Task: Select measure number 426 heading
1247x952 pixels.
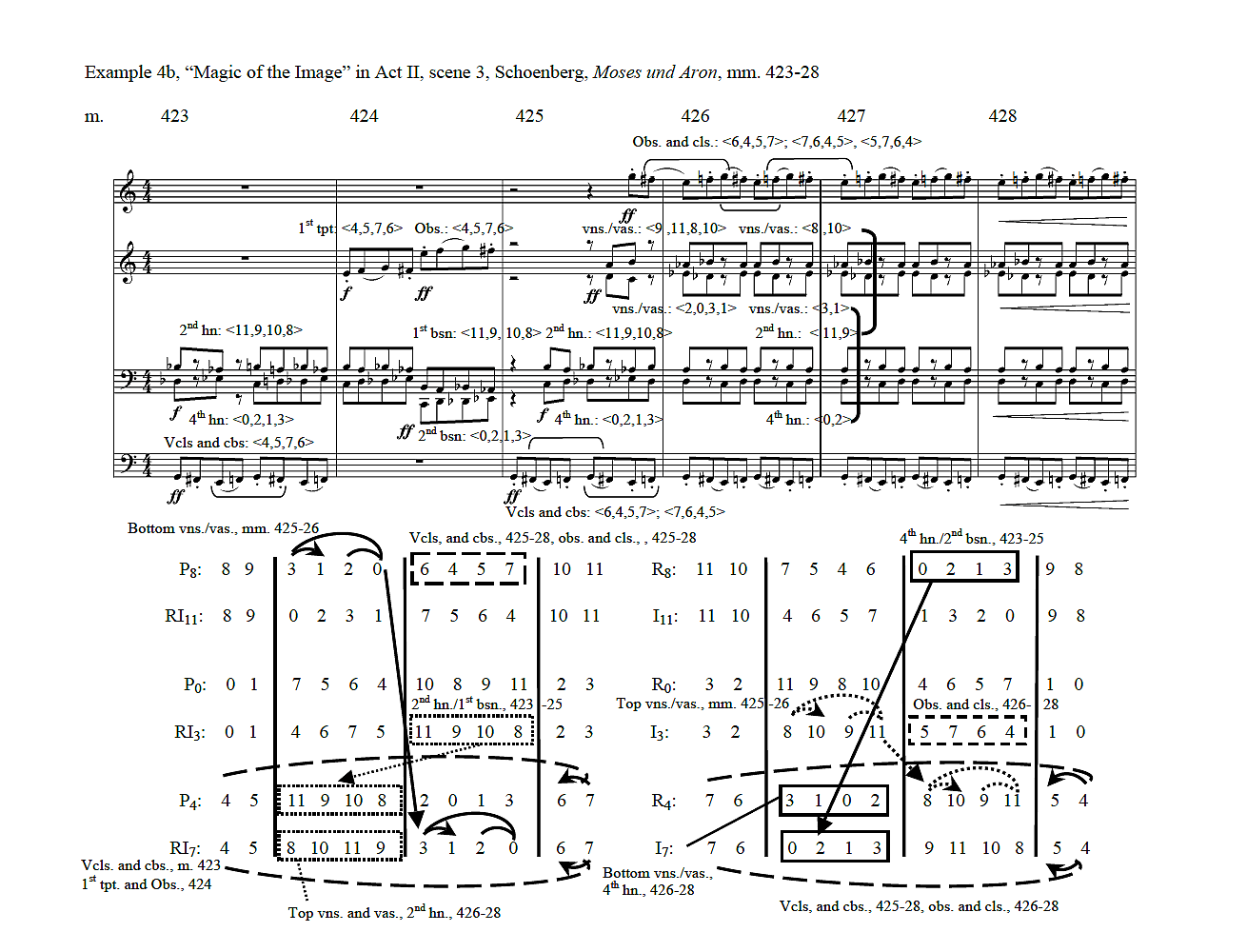Action: (695, 116)
